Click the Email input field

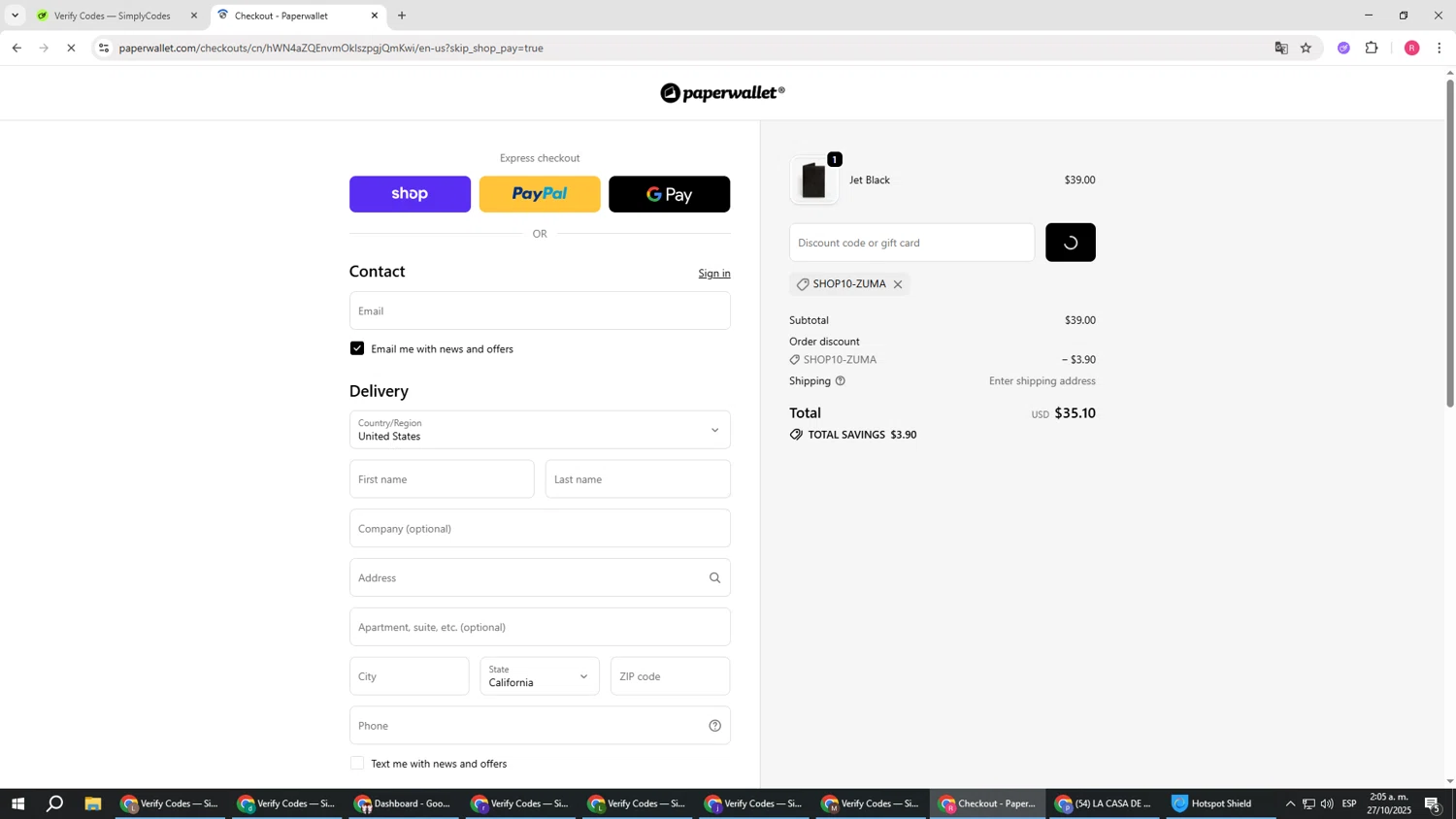540,311
